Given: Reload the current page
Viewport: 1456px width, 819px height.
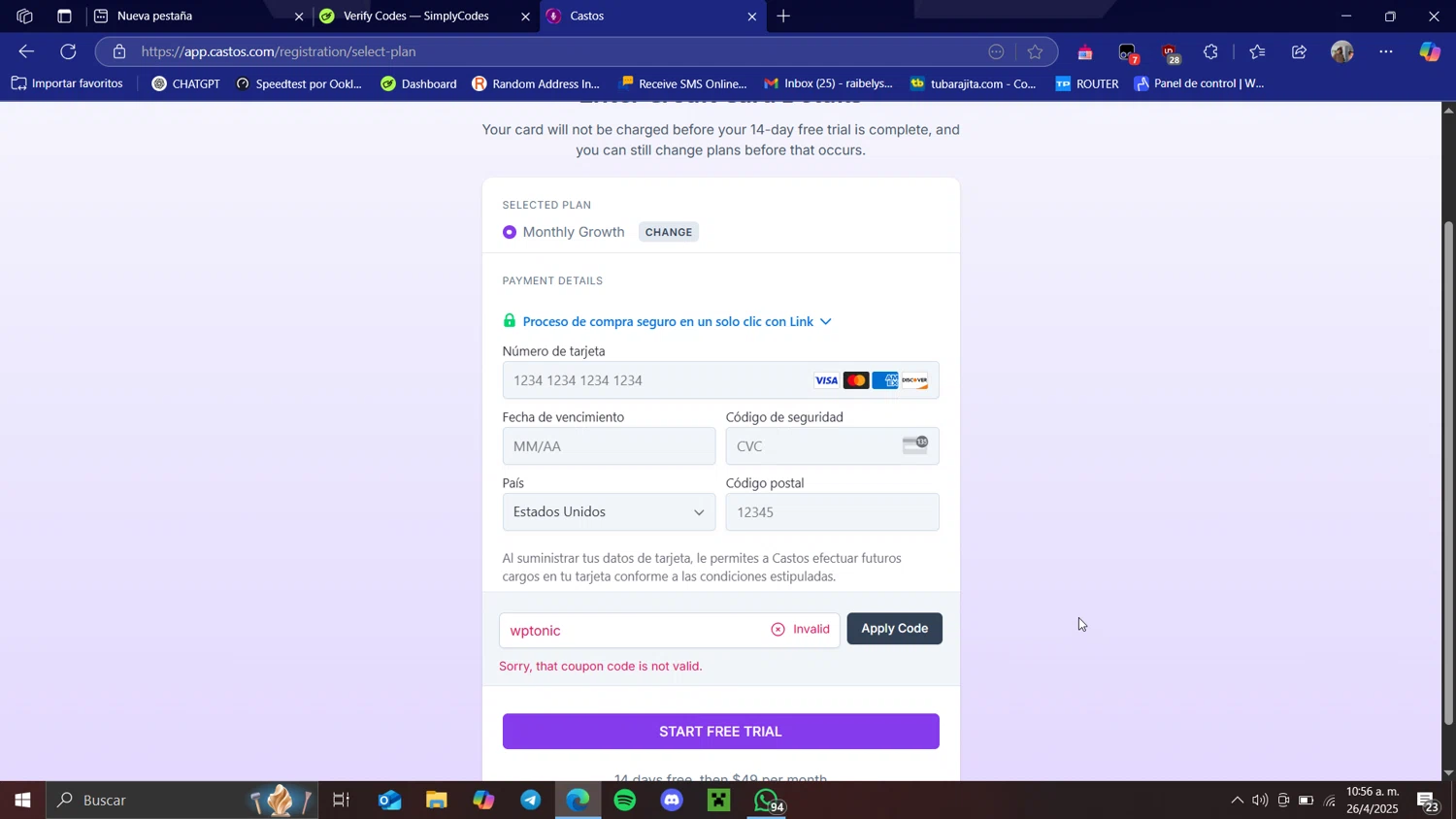Looking at the screenshot, I should point(68,52).
